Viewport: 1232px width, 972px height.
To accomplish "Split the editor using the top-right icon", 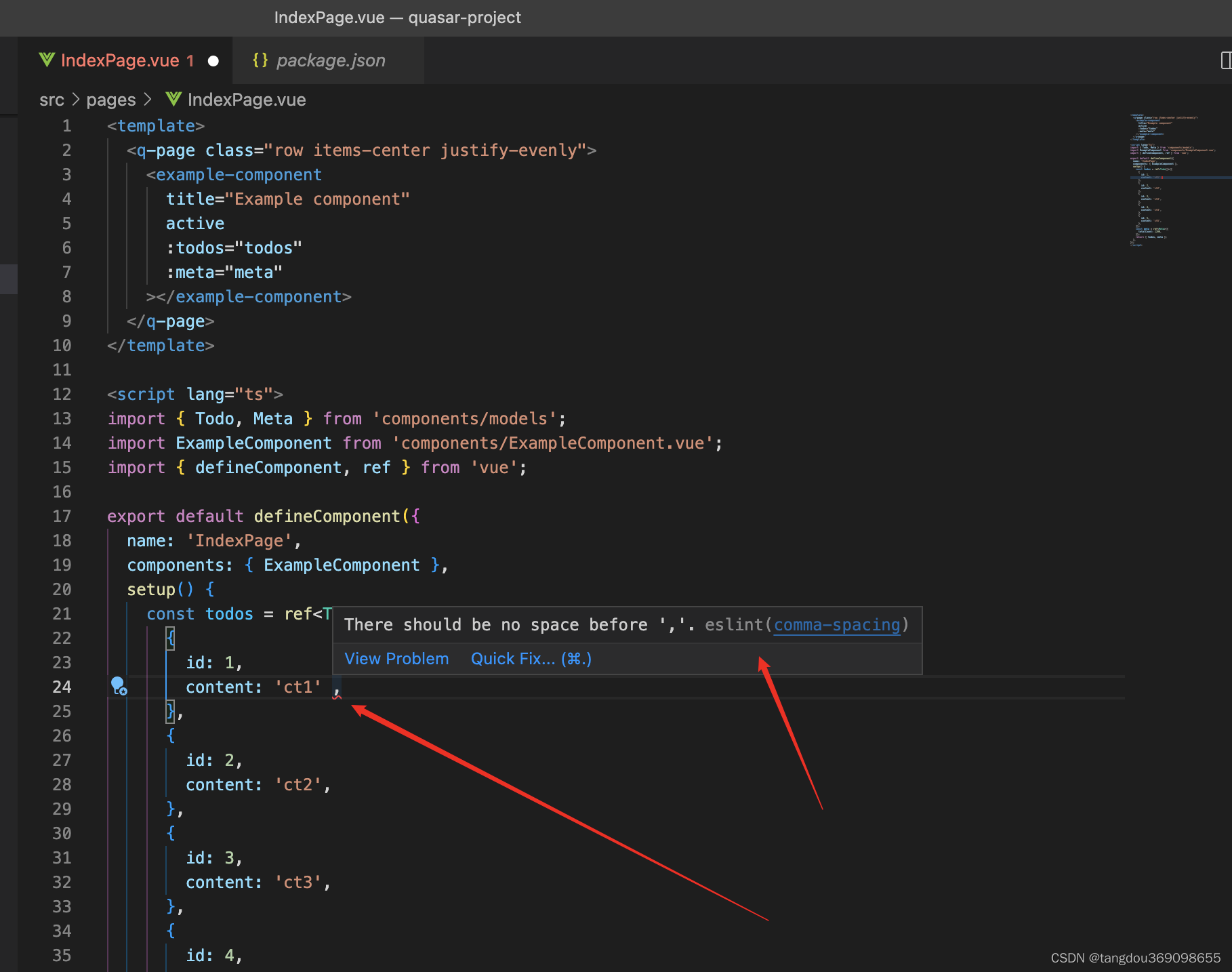I will pos(1224,60).
